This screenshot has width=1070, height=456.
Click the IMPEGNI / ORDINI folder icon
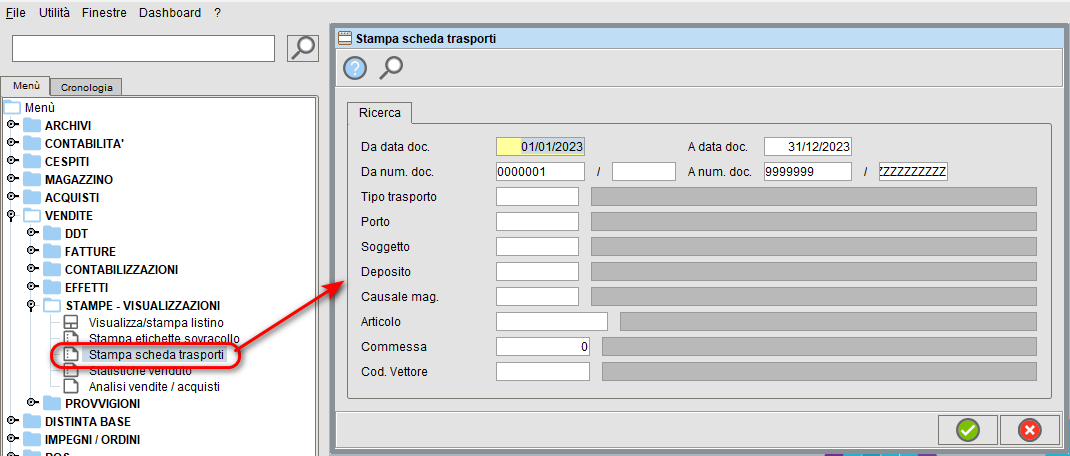tap(31, 439)
